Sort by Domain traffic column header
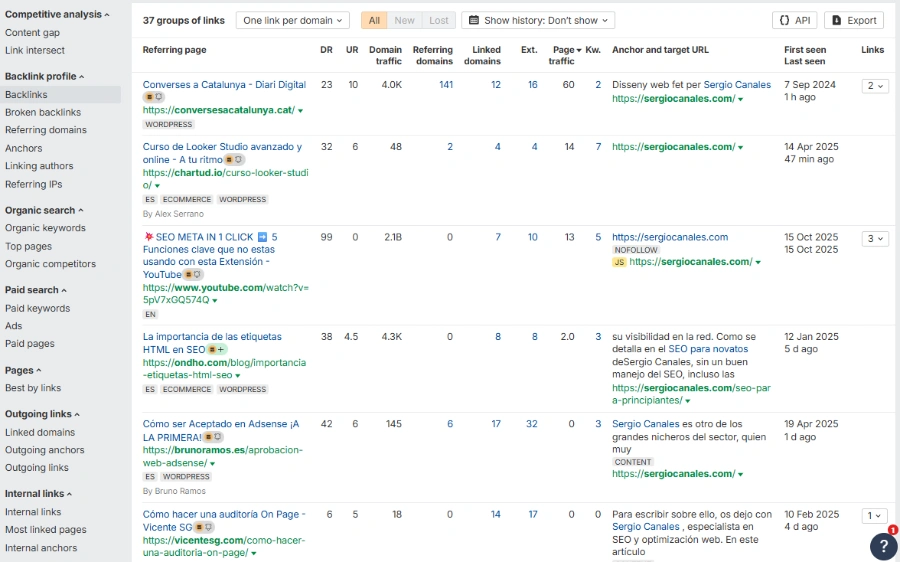900x562 pixels. pyautogui.click(x=385, y=56)
